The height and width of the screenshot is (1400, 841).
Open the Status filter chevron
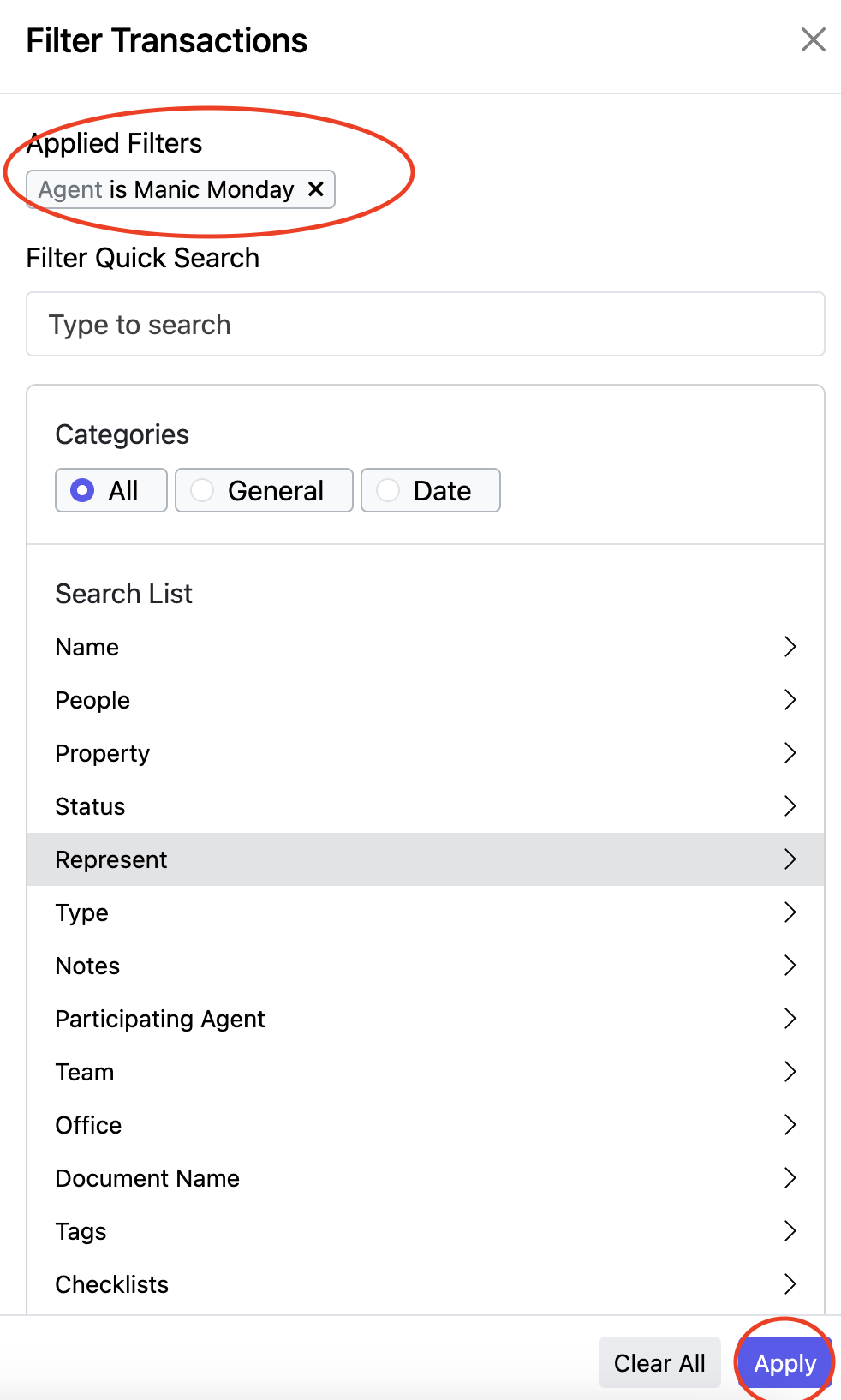pos(790,806)
